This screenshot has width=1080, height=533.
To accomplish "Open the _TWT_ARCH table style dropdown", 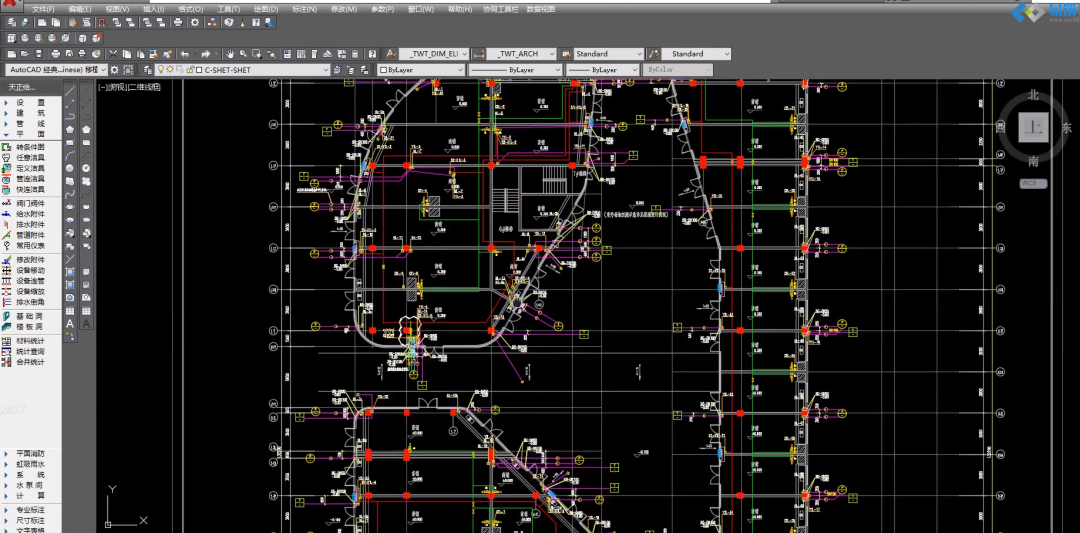I will [521, 53].
